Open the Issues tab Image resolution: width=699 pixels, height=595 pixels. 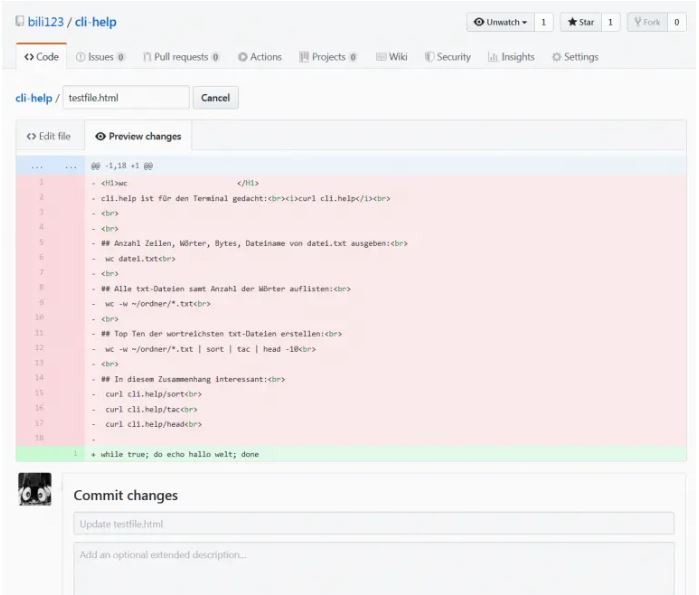click(100, 57)
